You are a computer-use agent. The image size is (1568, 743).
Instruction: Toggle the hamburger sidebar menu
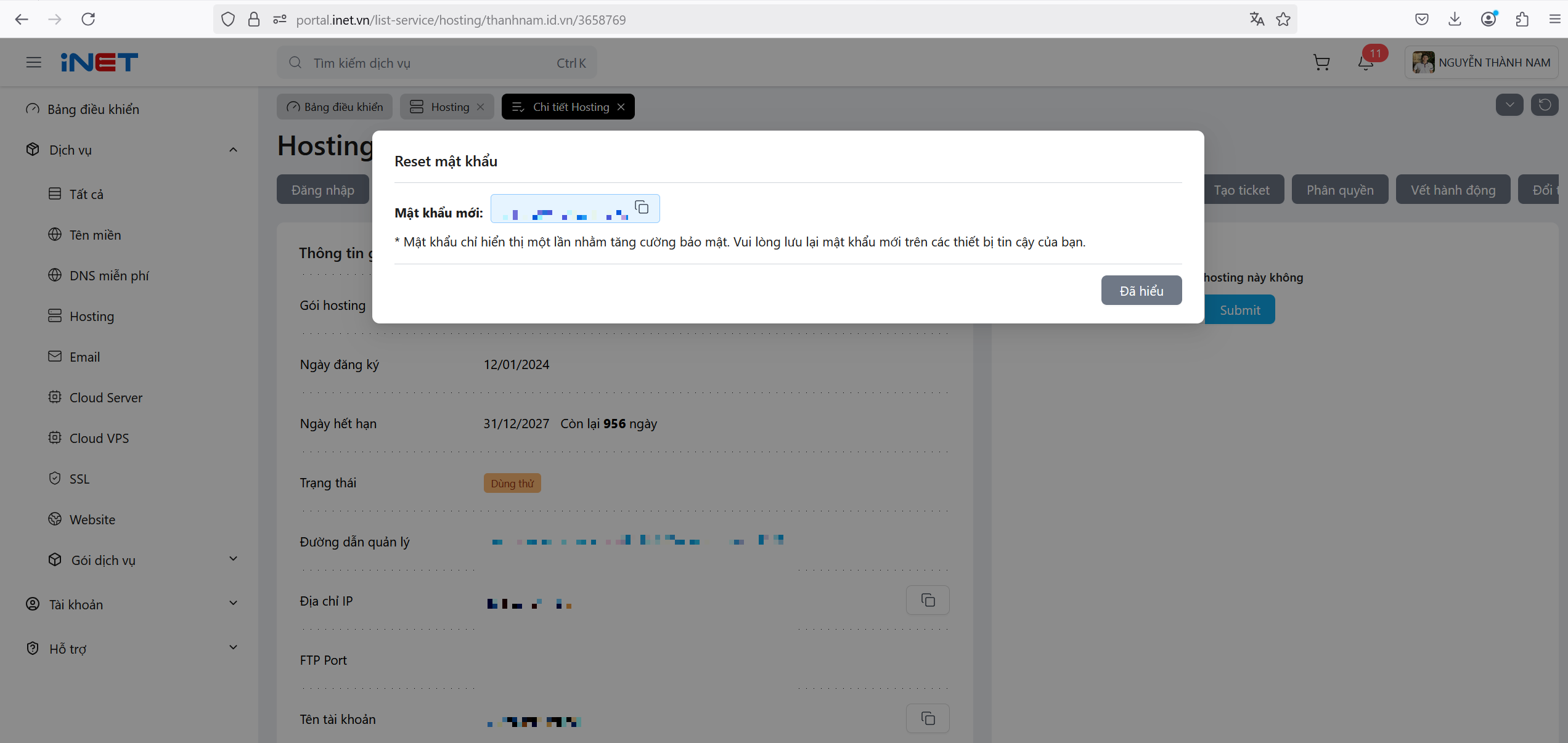click(x=34, y=62)
